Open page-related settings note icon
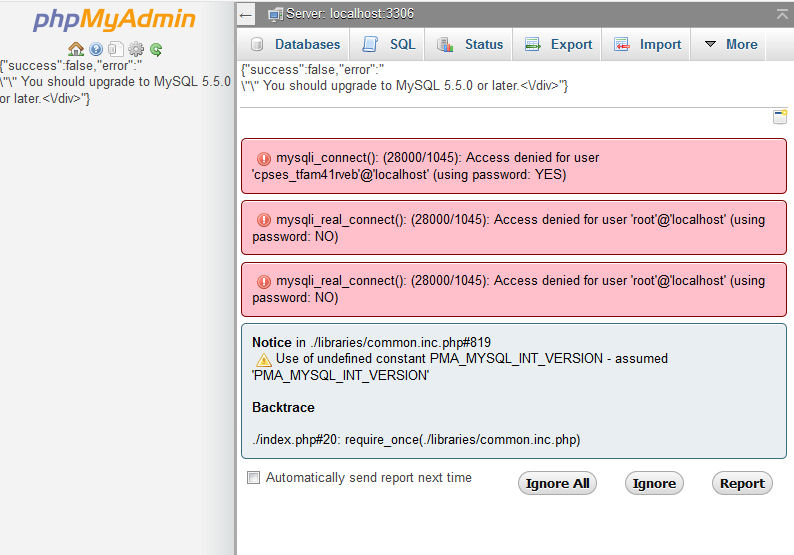Viewport: 794px width, 555px height. 780,117
